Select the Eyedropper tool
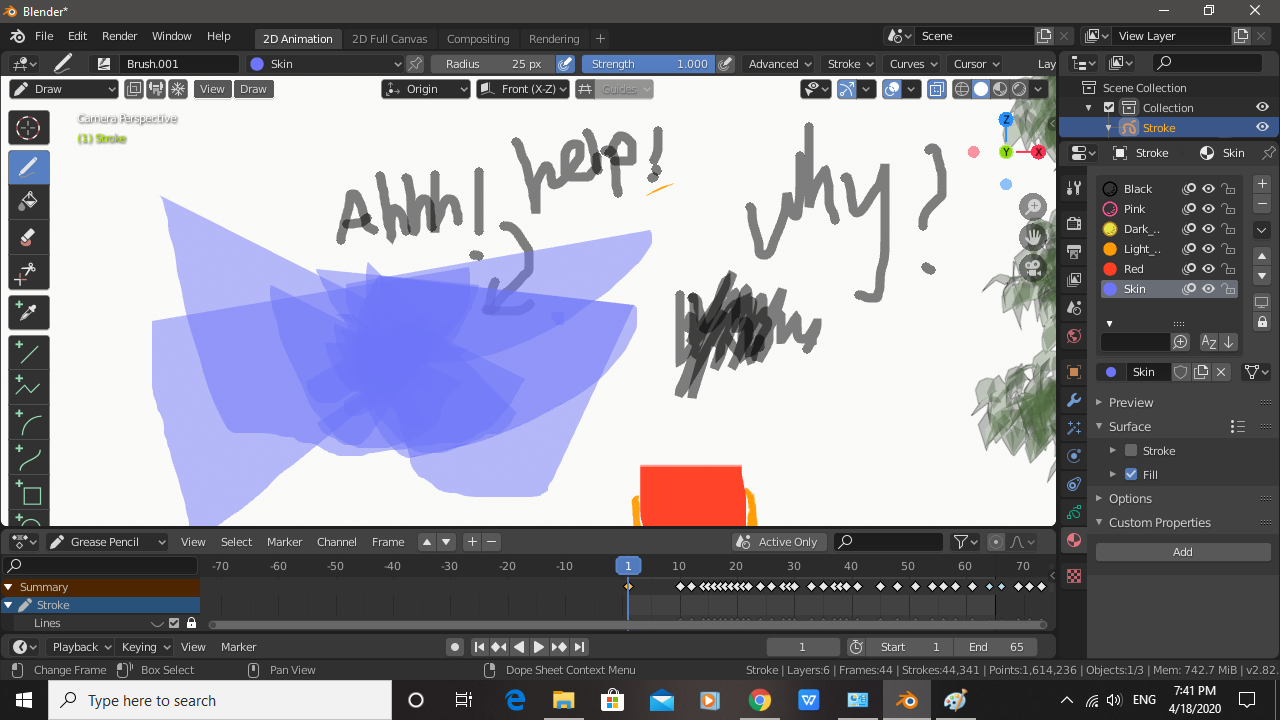This screenshot has height=720, width=1280. coord(28,312)
